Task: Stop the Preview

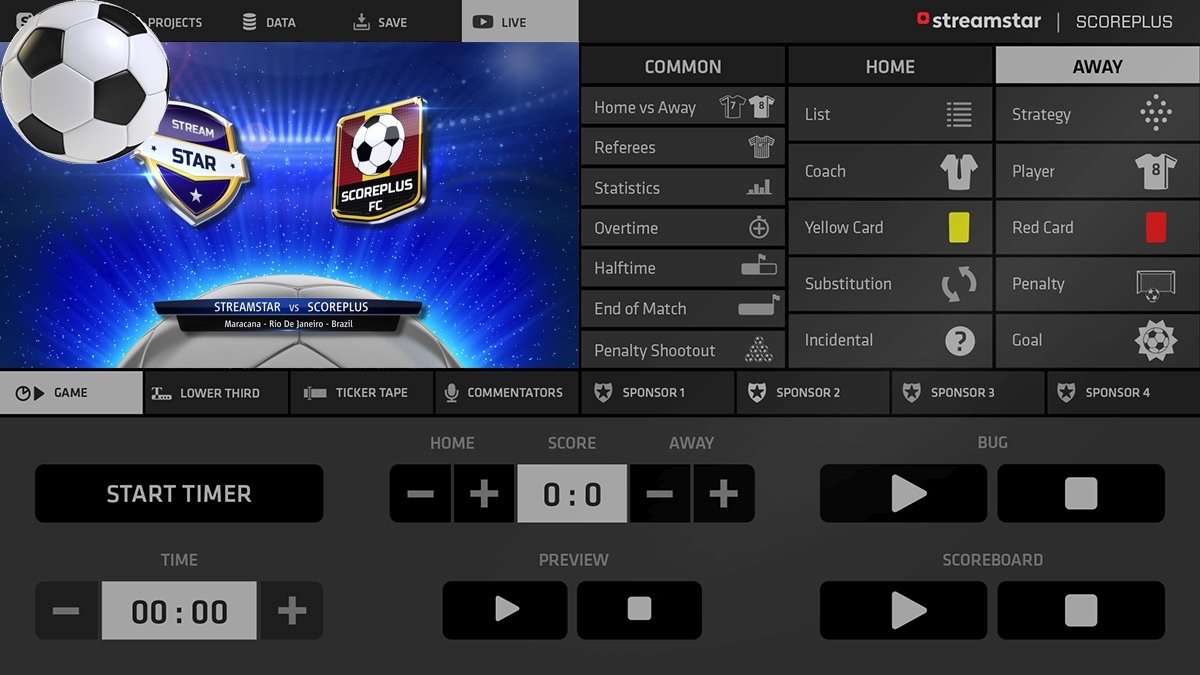Action: click(x=639, y=610)
